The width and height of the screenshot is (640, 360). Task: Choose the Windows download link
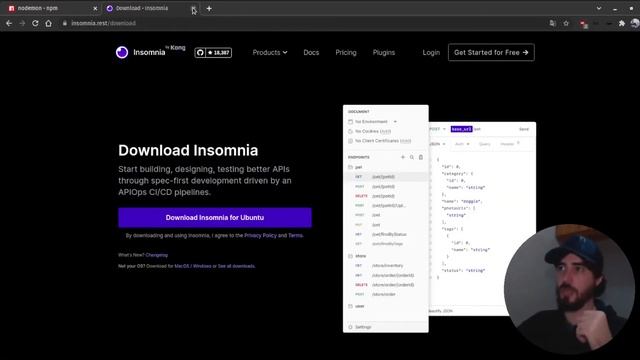click(202, 266)
